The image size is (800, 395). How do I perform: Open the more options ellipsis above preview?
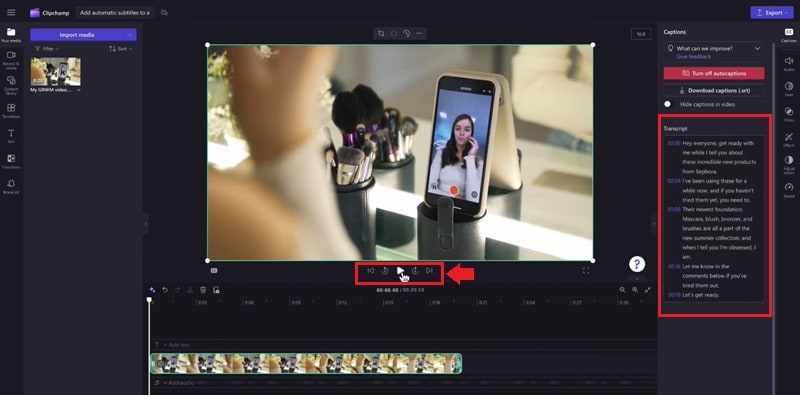[419, 34]
